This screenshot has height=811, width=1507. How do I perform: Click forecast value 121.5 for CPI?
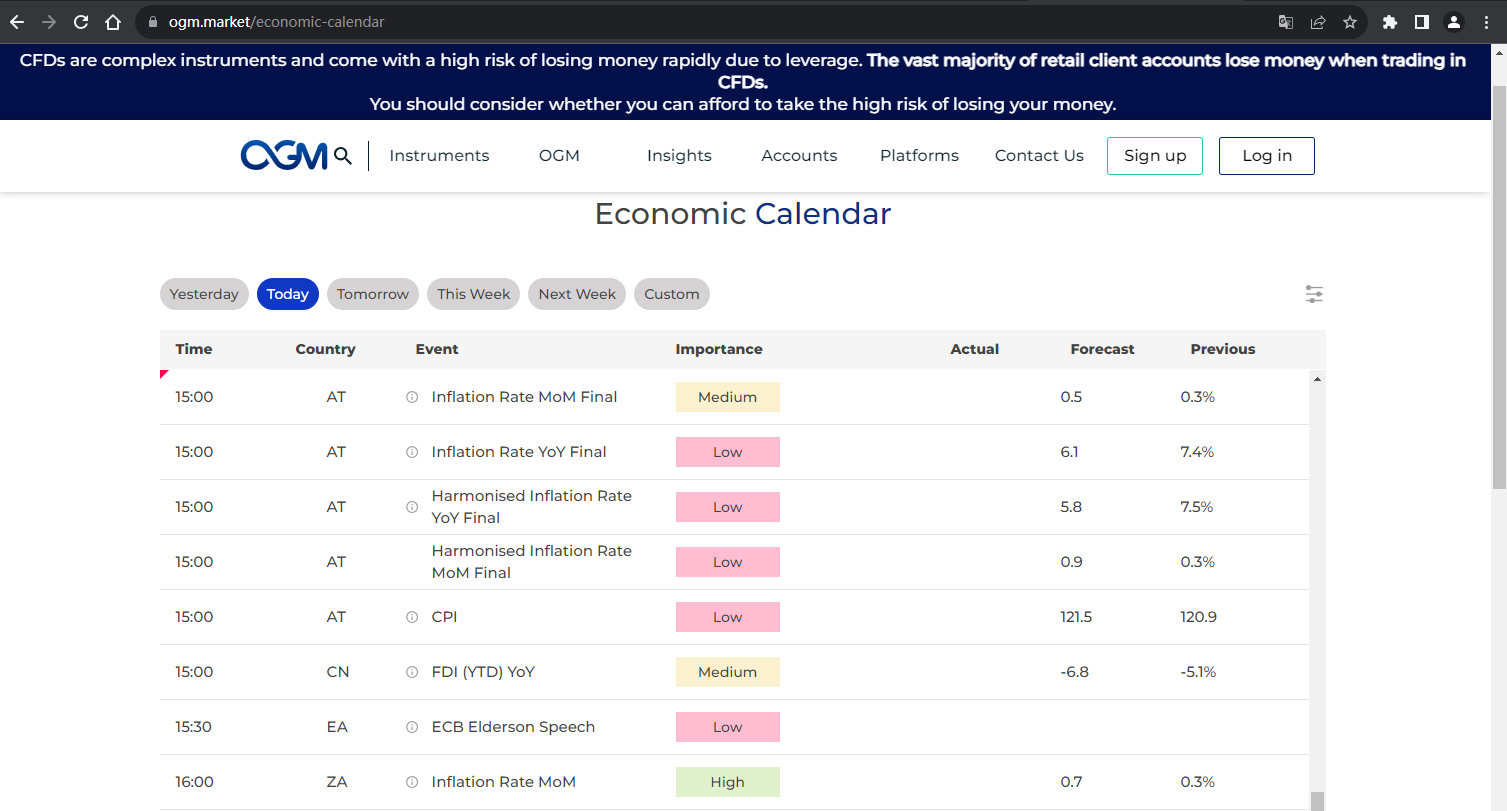(x=1076, y=617)
